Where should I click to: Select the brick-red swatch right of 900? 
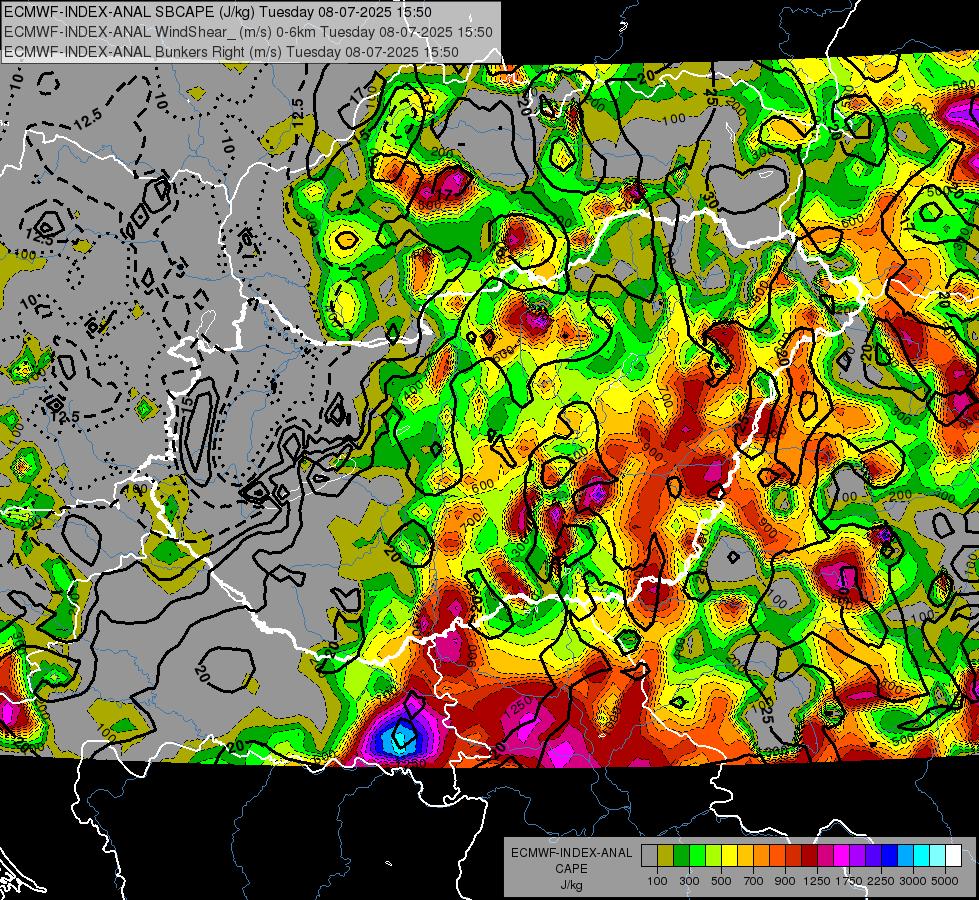click(x=794, y=856)
